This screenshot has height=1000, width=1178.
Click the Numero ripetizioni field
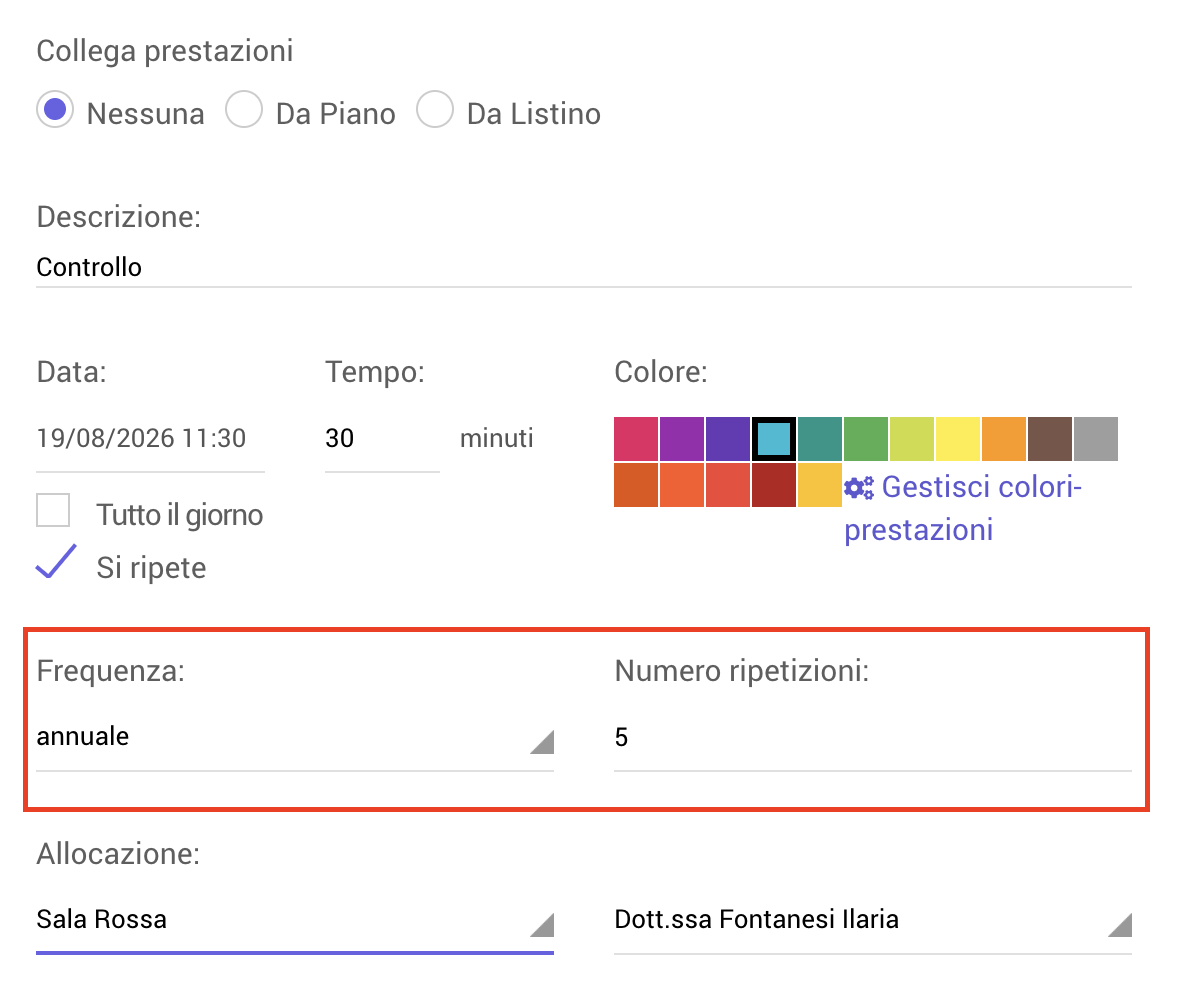[x=873, y=737]
